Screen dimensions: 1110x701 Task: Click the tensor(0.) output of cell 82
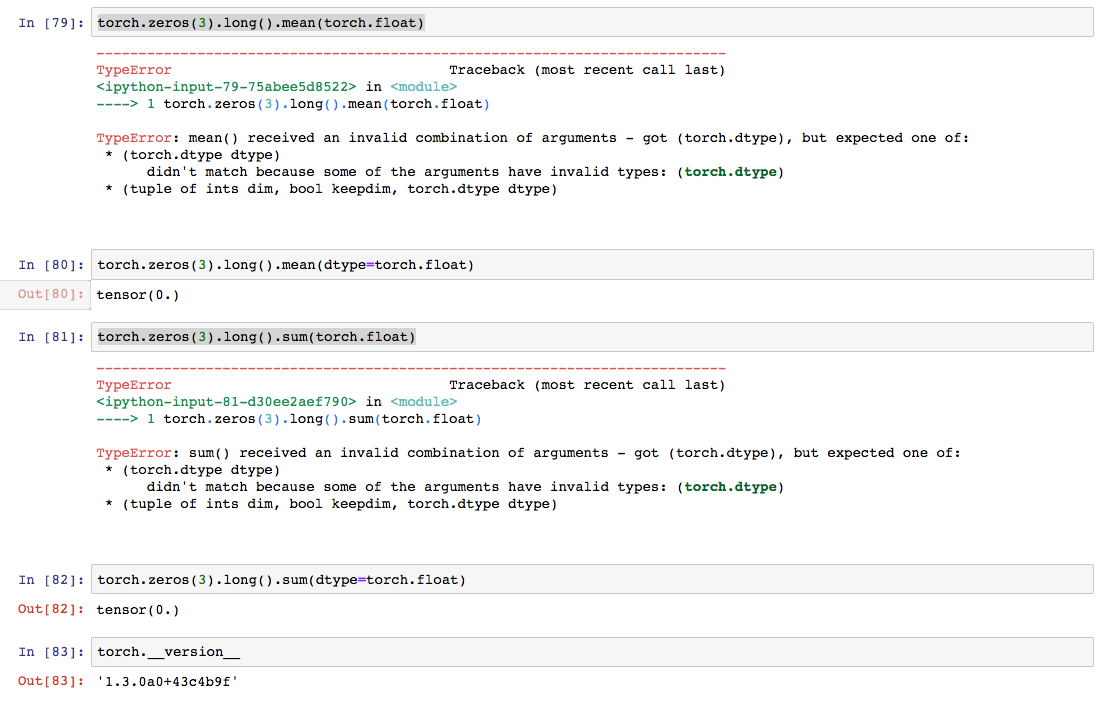tap(138, 609)
